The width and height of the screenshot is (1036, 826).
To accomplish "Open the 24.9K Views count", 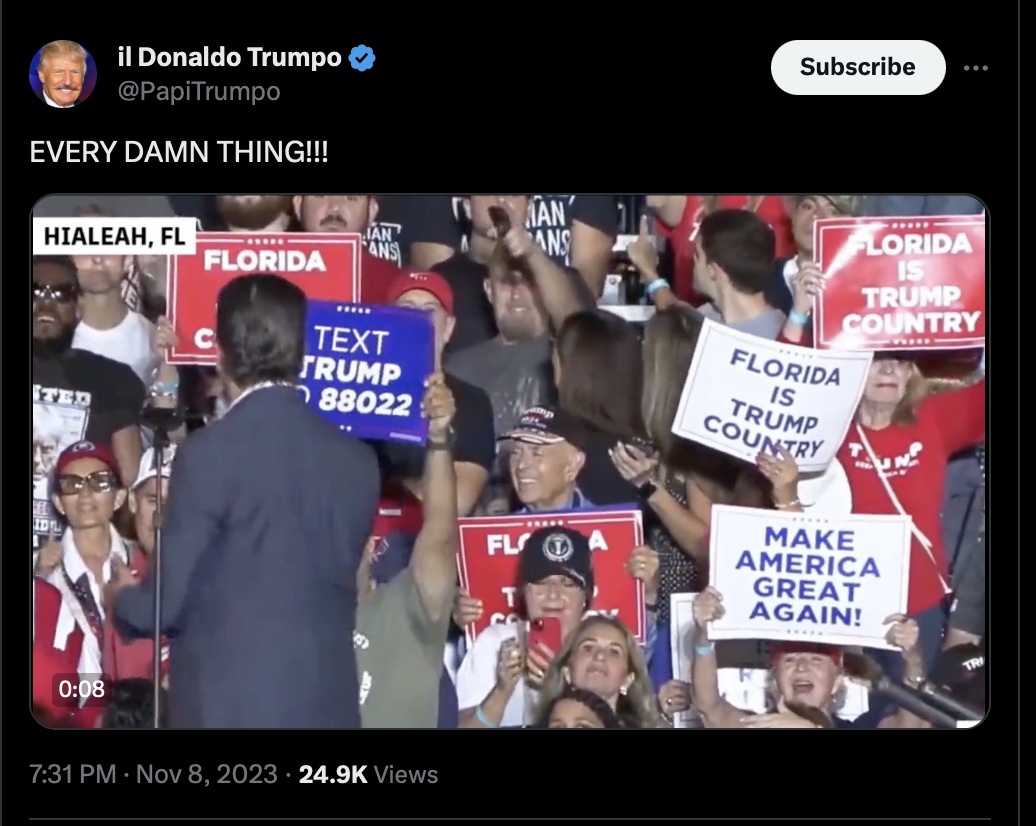I will pyautogui.click(x=368, y=774).
